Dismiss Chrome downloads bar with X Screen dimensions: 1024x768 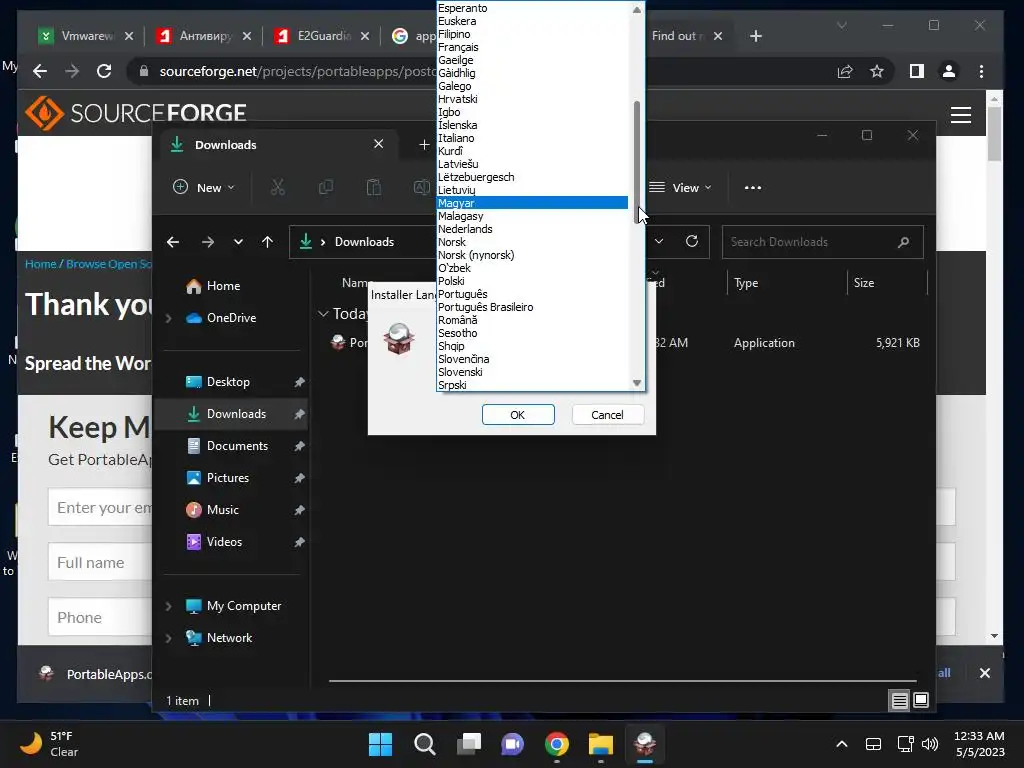984,673
